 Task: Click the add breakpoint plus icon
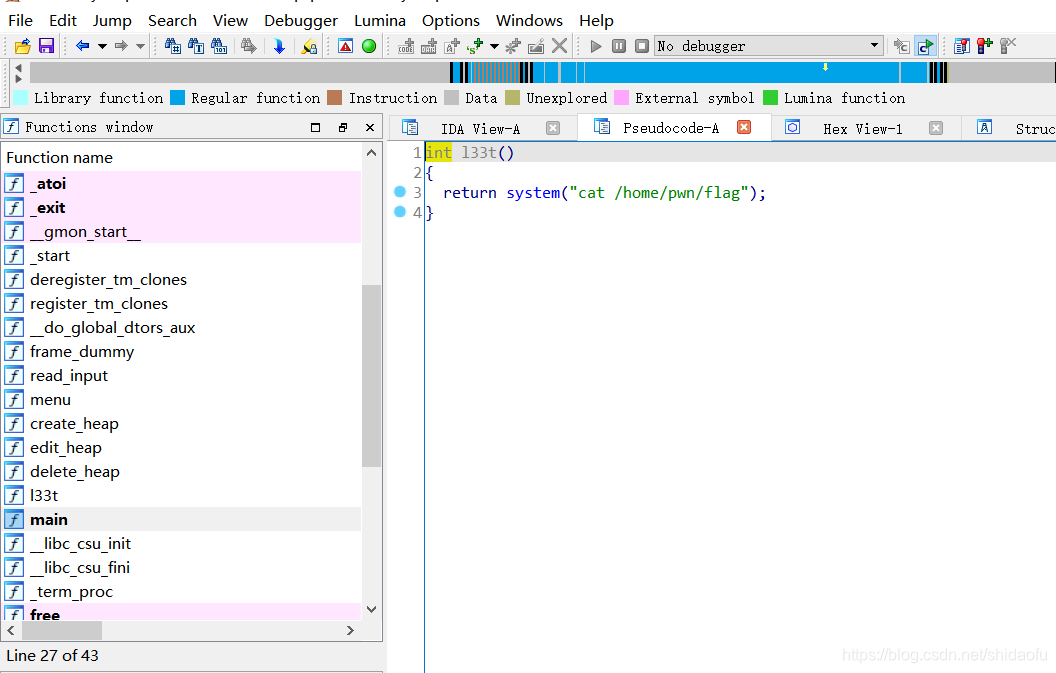[x=985, y=46]
